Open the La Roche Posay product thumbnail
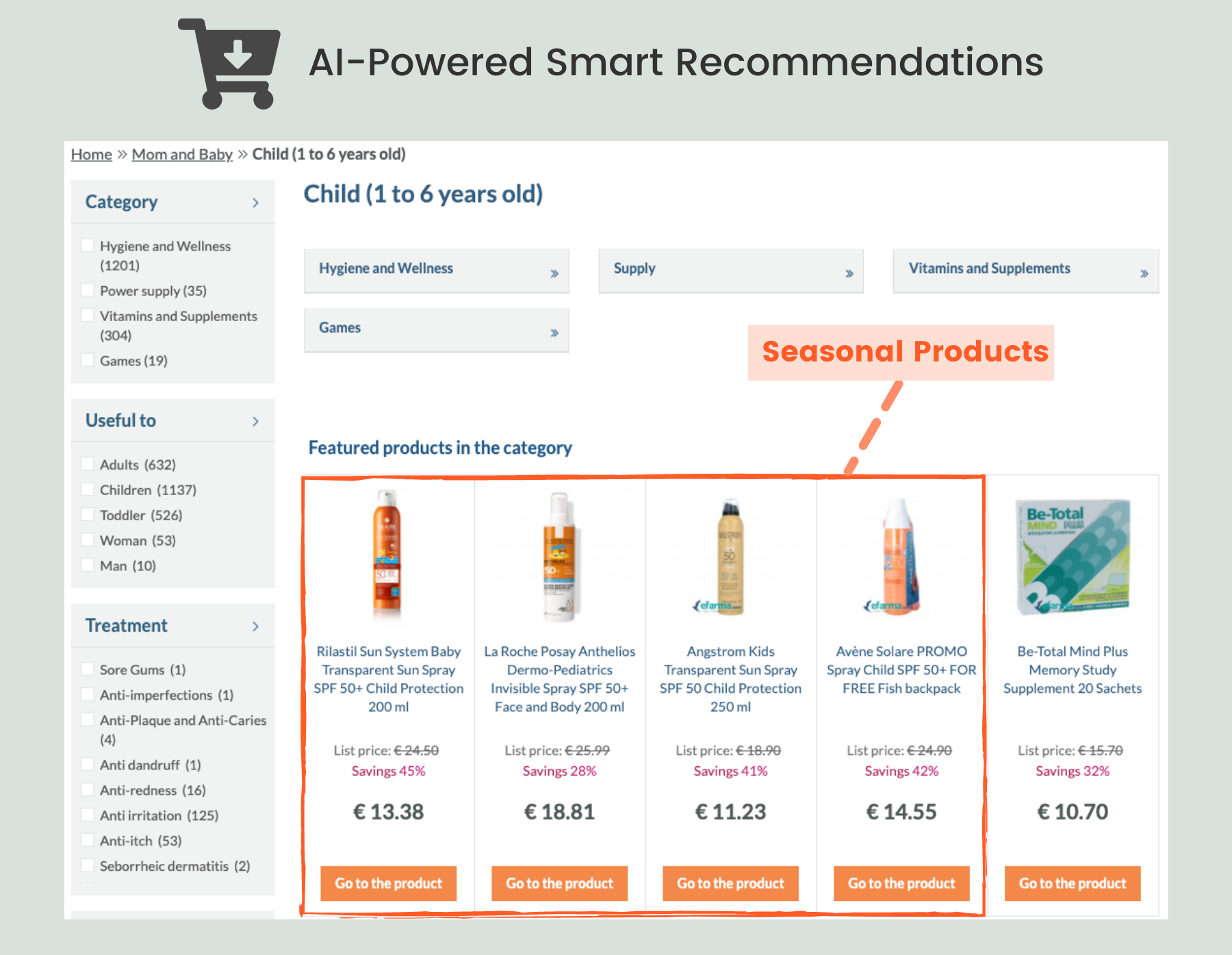The image size is (1232, 955). coord(559,555)
